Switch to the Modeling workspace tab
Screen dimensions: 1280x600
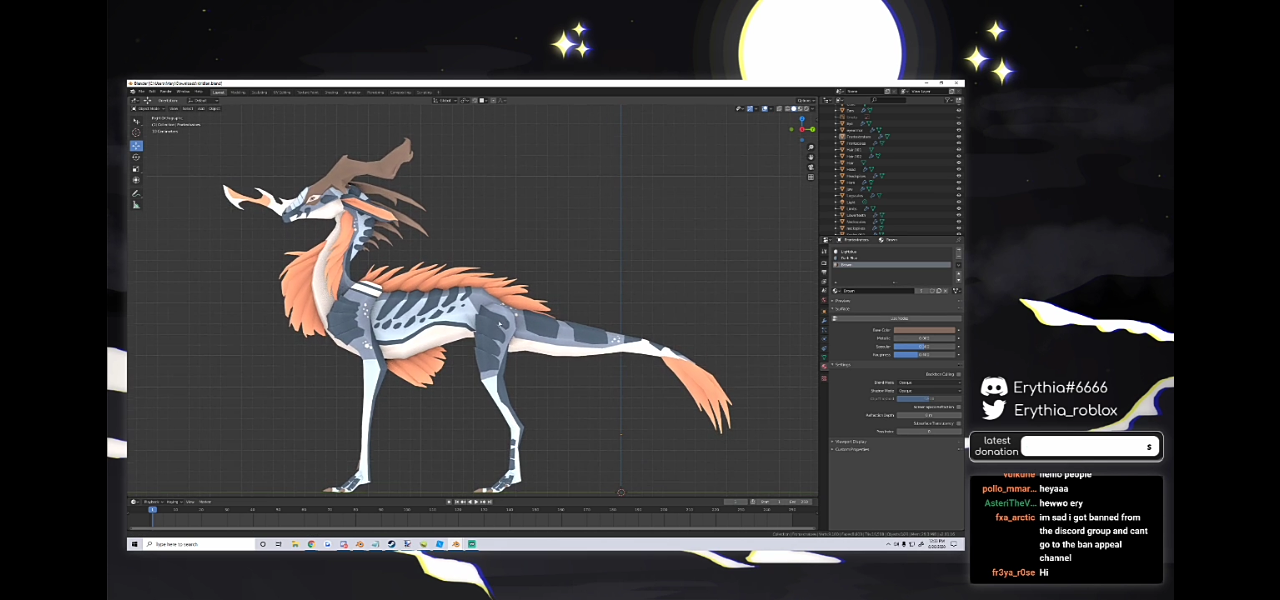point(238,92)
